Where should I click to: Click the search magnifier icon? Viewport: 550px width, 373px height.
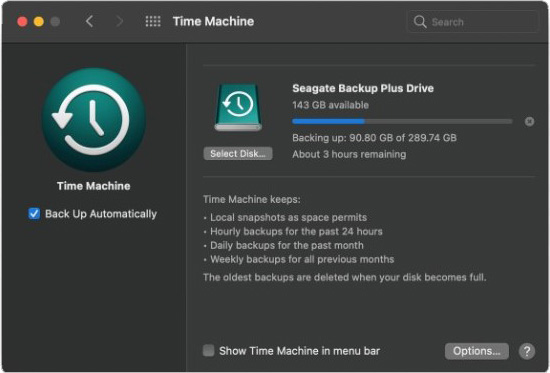click(420, 22)
